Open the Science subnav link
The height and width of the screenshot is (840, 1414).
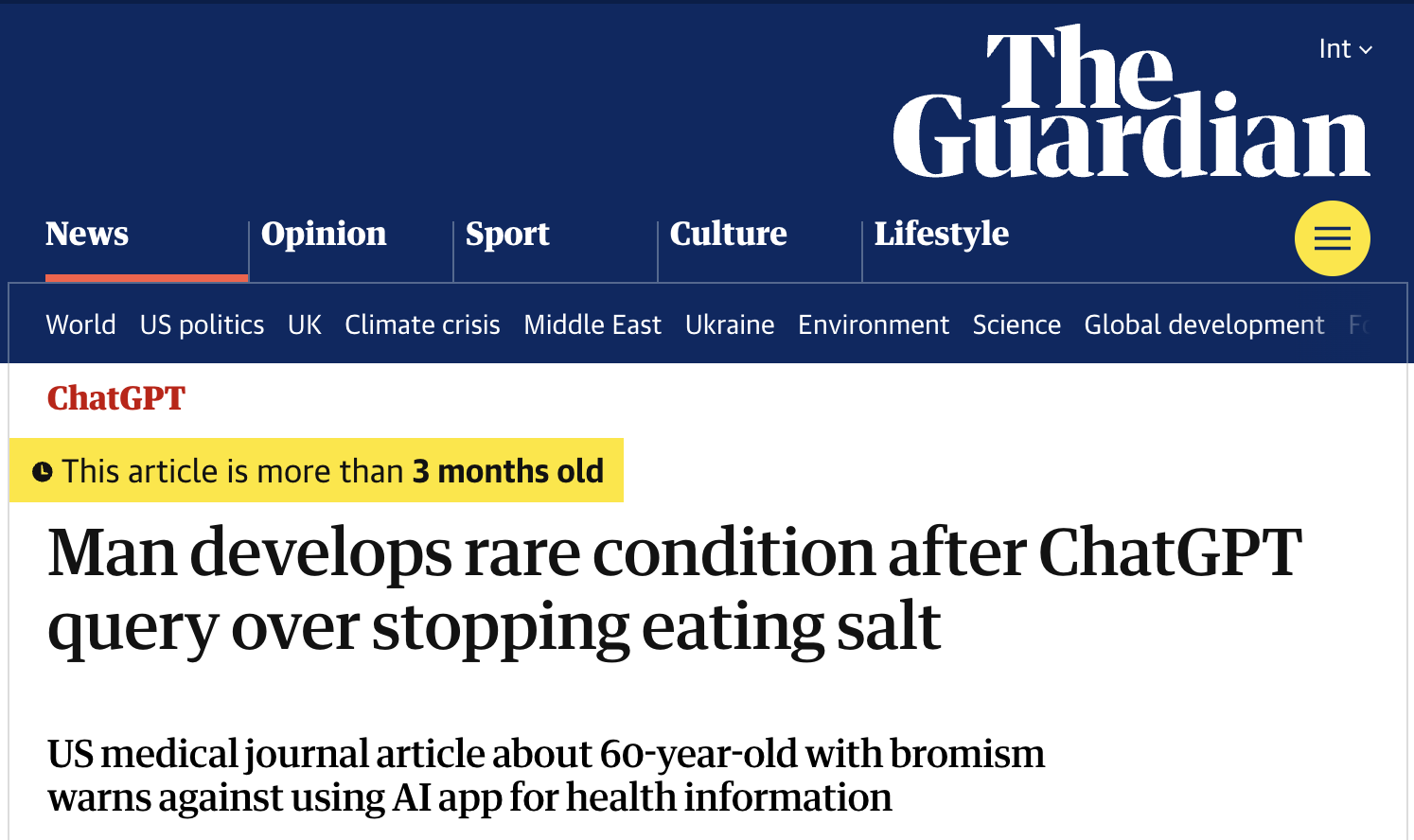coord(1016,324)
